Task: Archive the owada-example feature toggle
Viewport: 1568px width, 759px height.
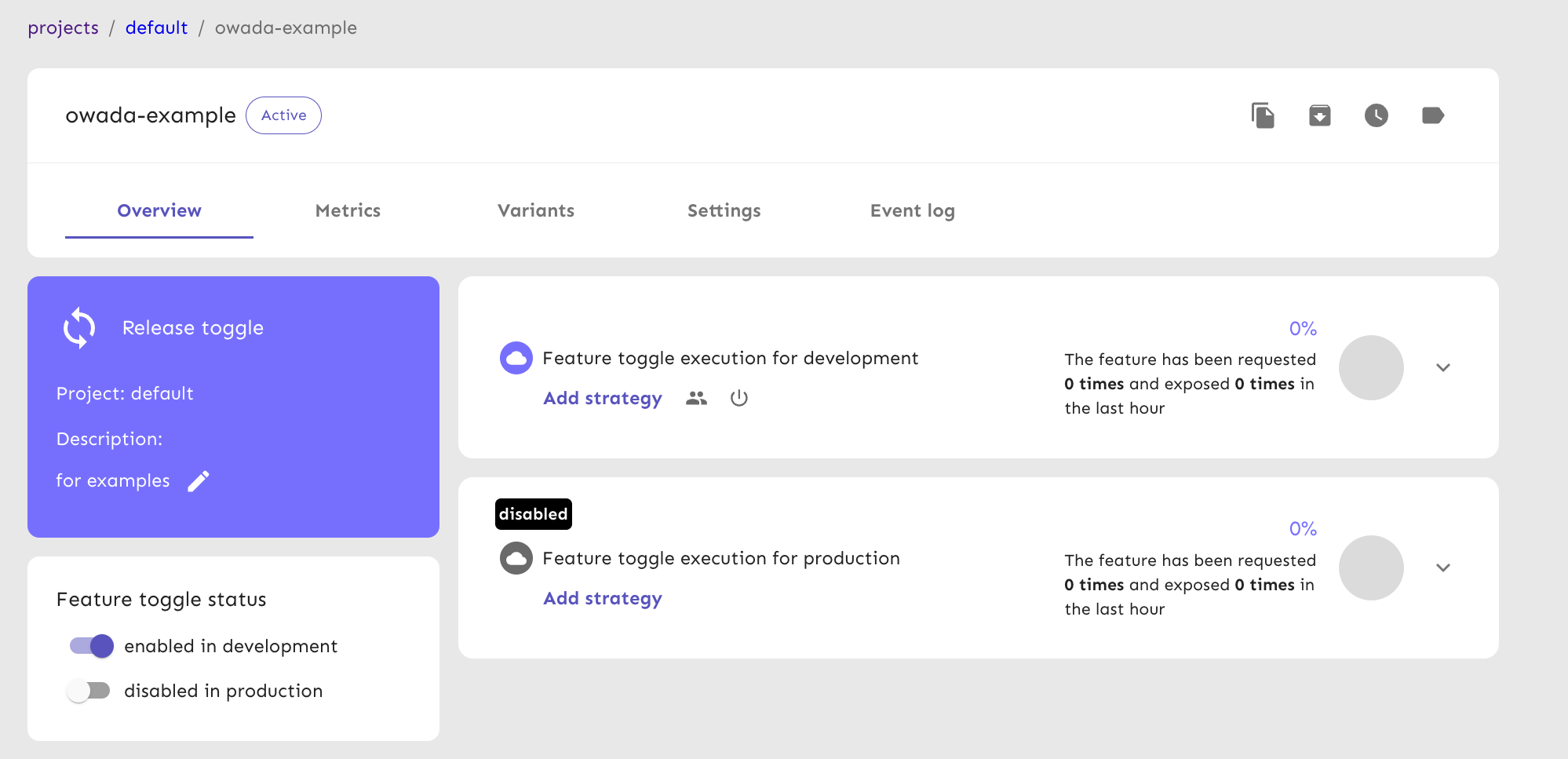Action: tap(1320, 115)
